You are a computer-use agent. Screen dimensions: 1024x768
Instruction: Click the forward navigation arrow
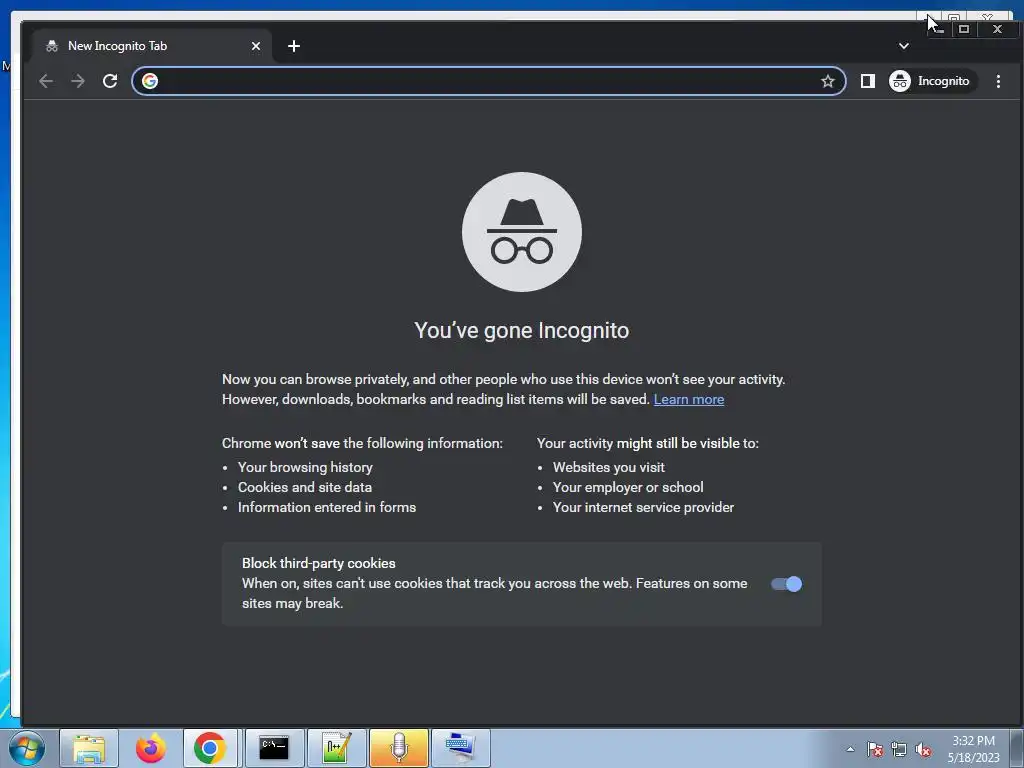(78, 81)
